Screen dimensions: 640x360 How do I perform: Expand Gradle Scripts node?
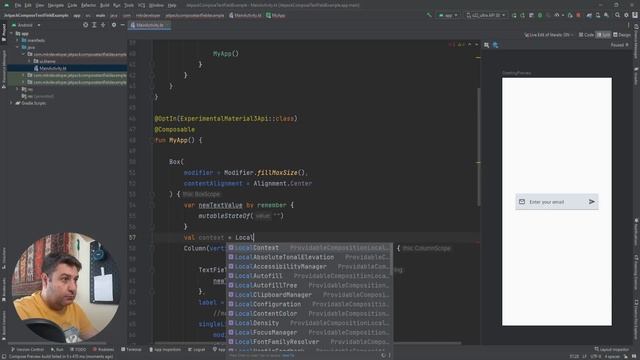[11, 103]
